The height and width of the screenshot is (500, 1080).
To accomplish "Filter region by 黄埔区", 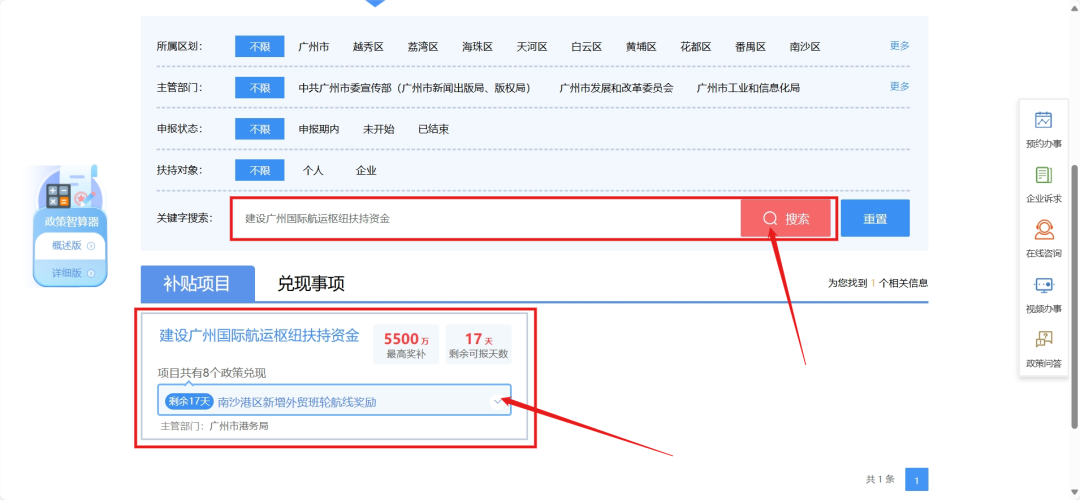I will (x=641, y=47).
